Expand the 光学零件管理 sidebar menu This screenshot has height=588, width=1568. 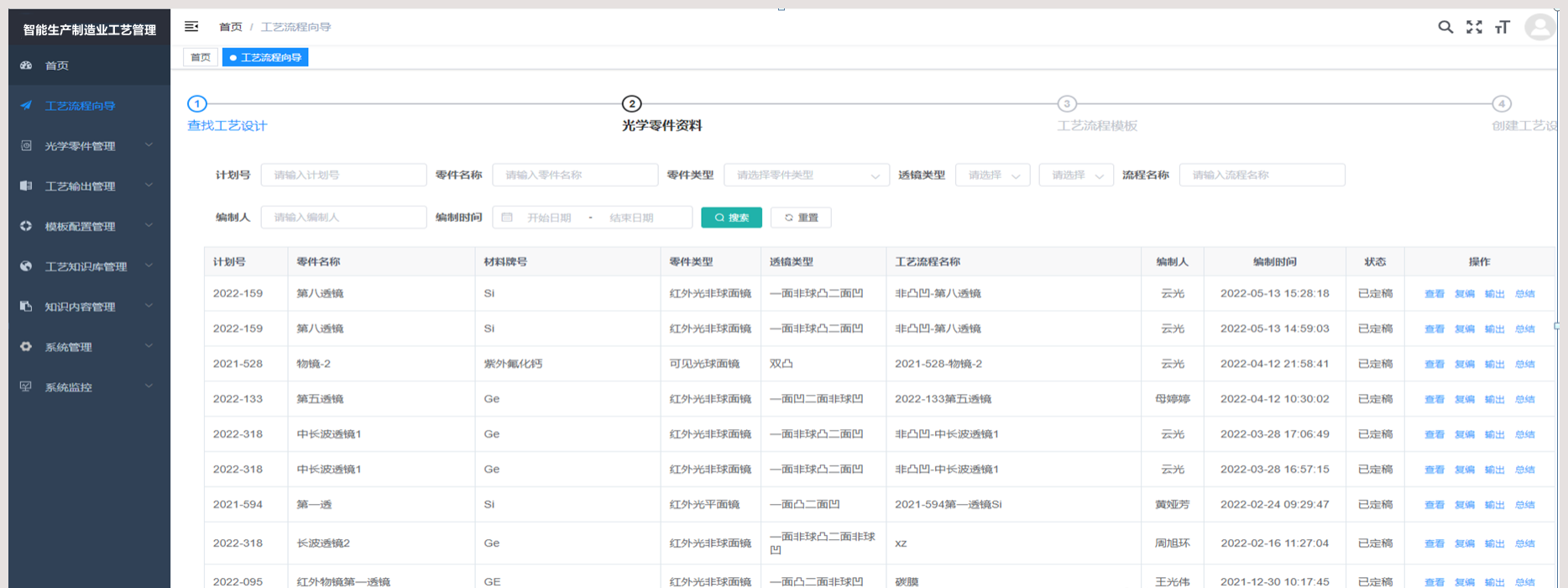coord(88,146)
